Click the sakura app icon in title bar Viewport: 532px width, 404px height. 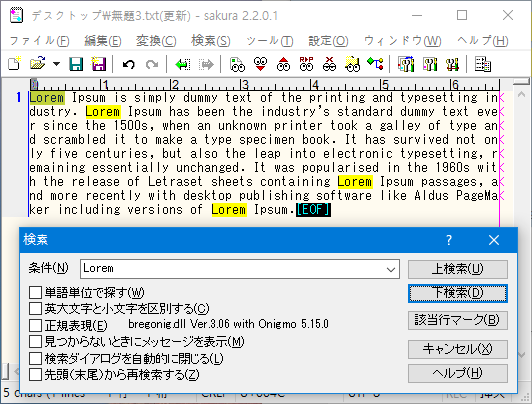(16, 16)
